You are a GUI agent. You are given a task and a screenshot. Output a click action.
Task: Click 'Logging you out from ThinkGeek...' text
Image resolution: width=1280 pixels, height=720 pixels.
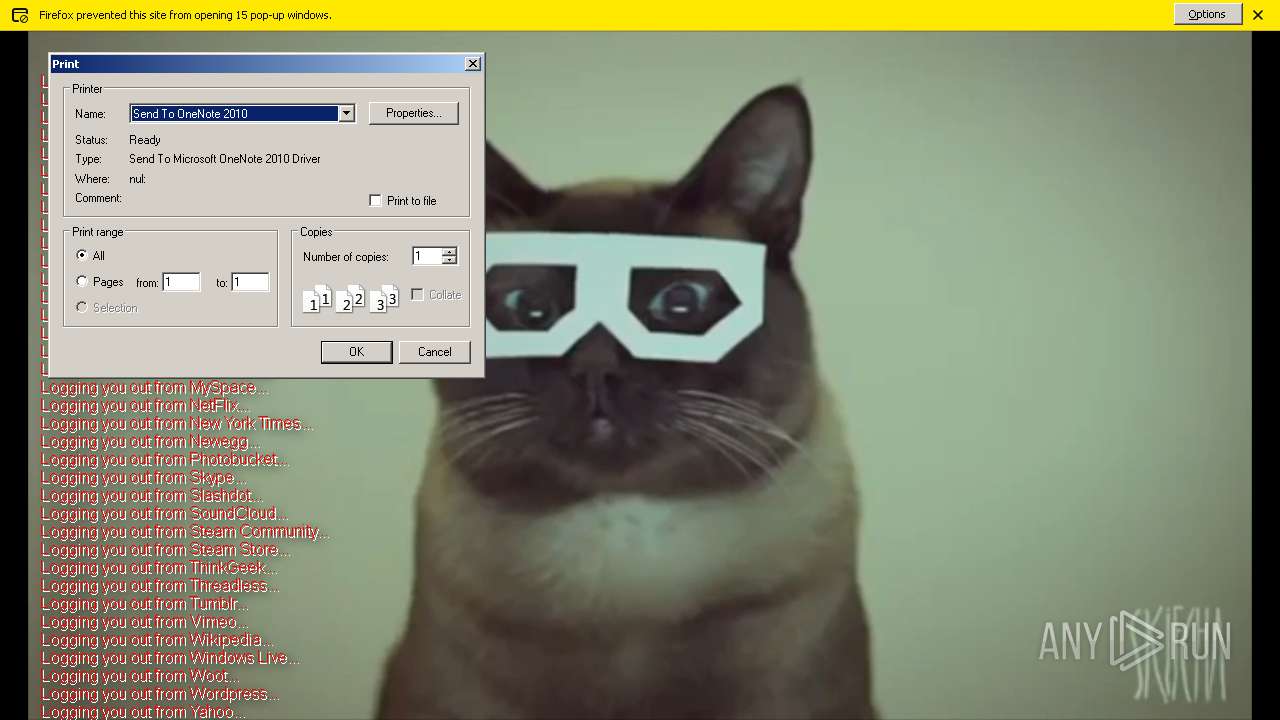coord(160,568)
